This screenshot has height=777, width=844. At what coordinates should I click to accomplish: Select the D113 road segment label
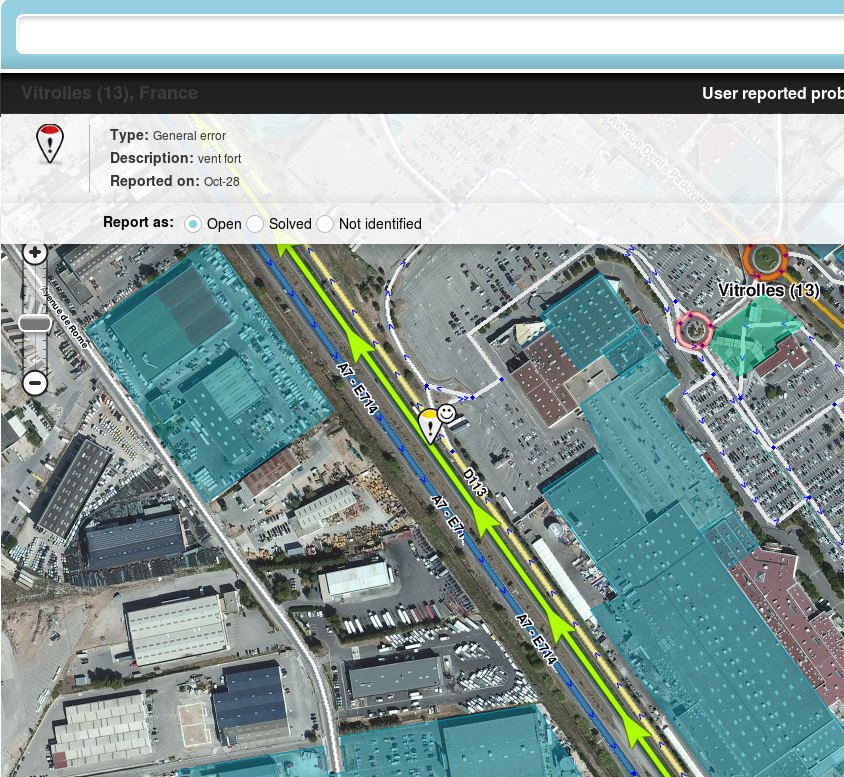click(x=474, y=481)
